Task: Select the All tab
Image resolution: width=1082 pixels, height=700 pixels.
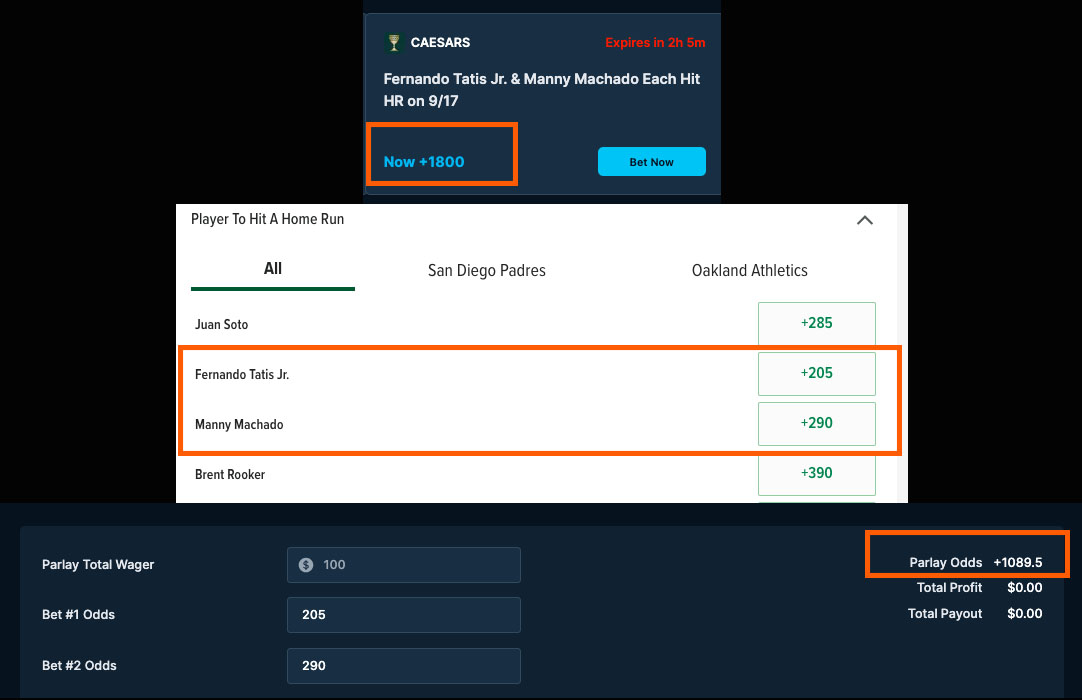Action: 273,269
